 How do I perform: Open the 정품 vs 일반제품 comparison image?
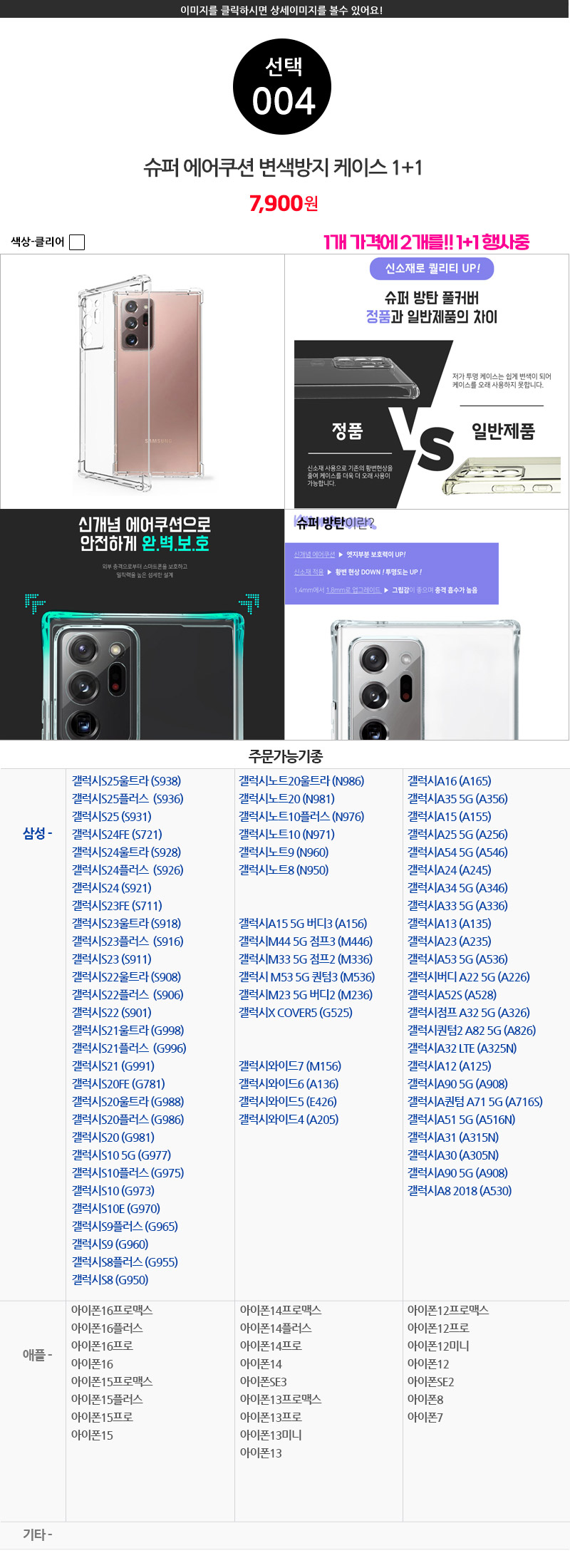point(427,381)
